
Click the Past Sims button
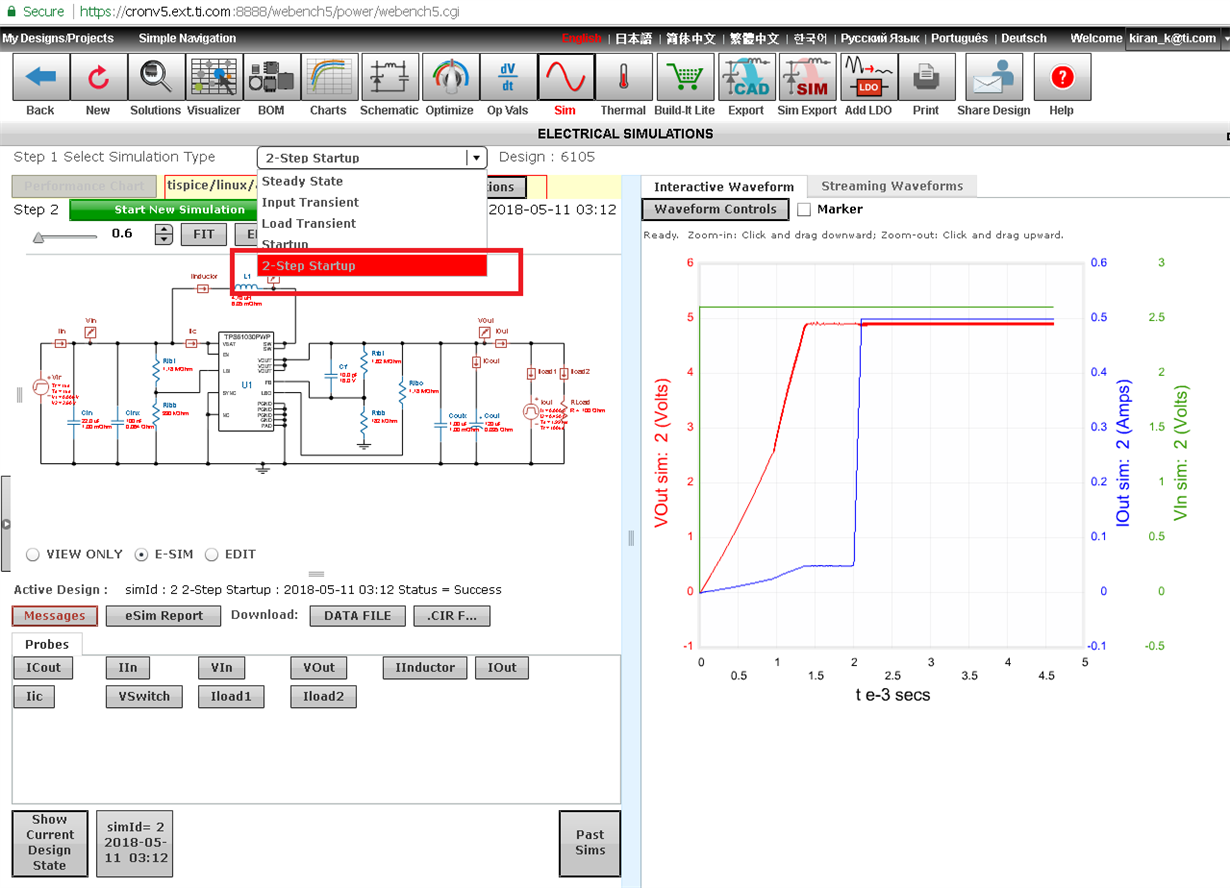[590, 842]
